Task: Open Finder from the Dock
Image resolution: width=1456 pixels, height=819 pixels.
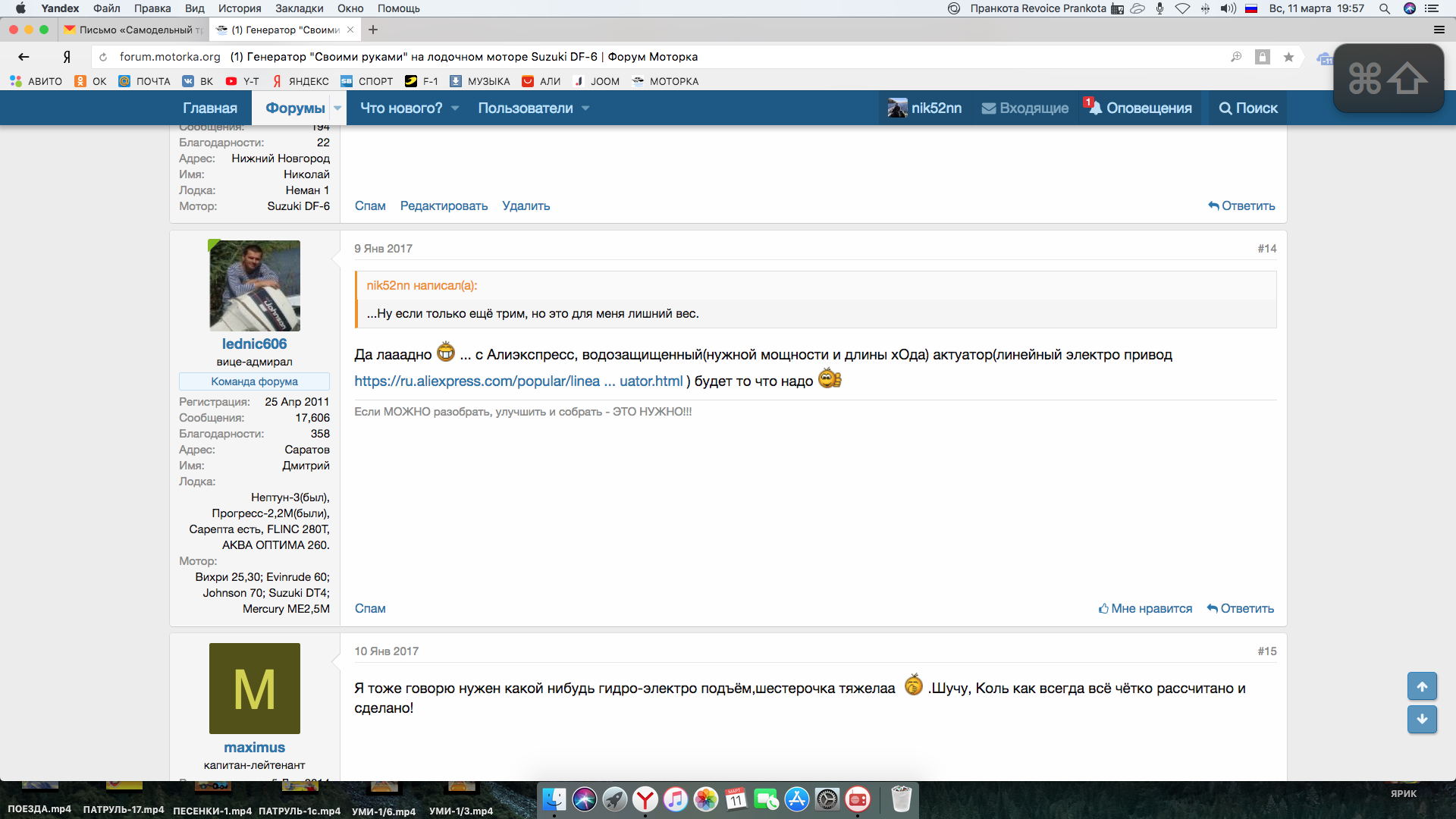Action: 554,799
